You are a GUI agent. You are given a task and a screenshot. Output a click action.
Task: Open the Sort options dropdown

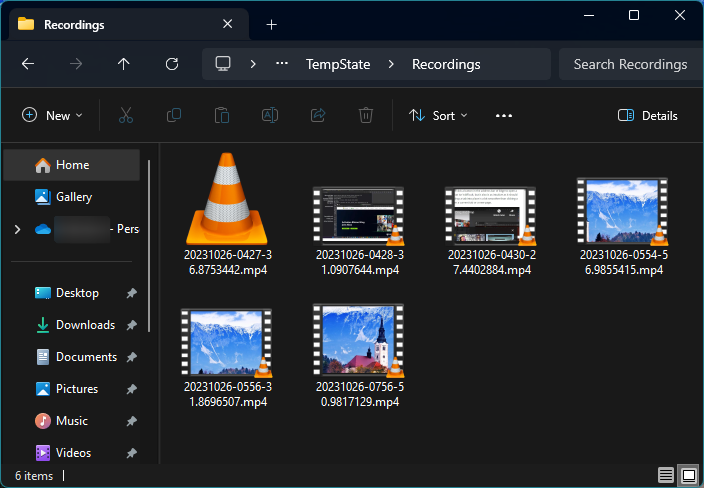438,115
